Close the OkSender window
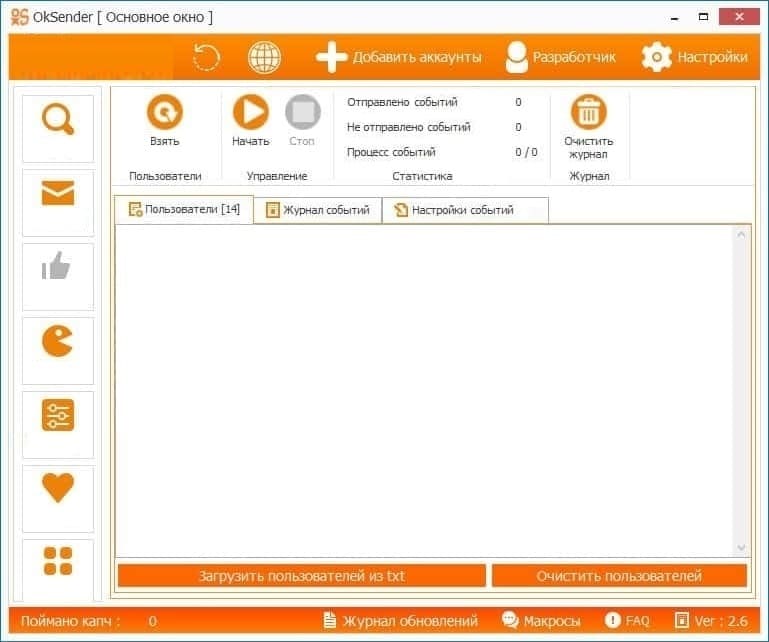769x642 pixels. coord(739,17)
